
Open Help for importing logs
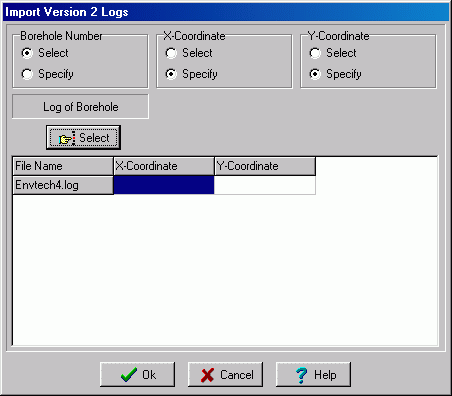[313, 375]
